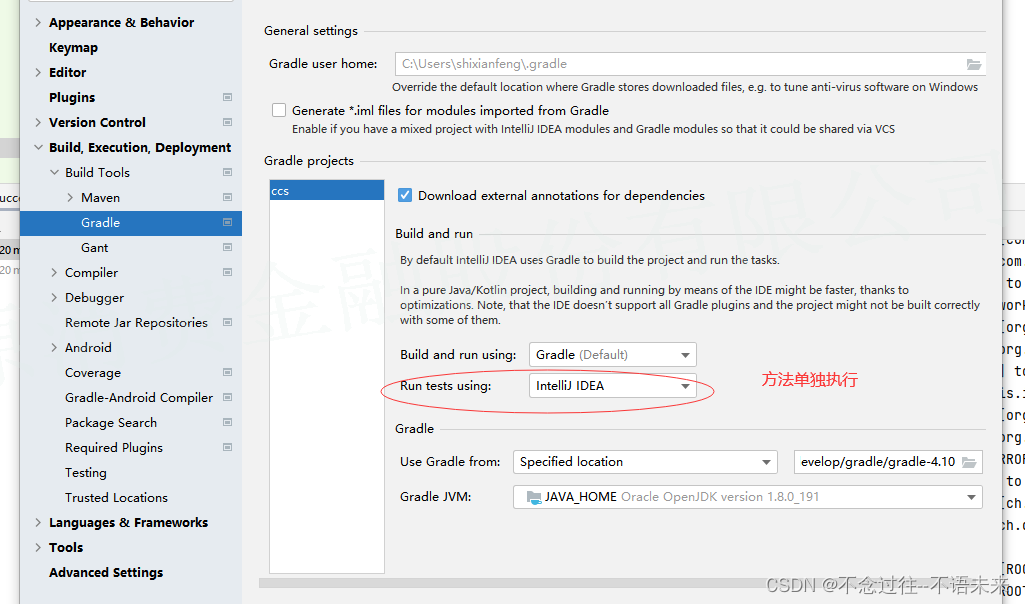Open Keymap settings page
This screenshot has height=604, width=1025.
click(73, 48)
